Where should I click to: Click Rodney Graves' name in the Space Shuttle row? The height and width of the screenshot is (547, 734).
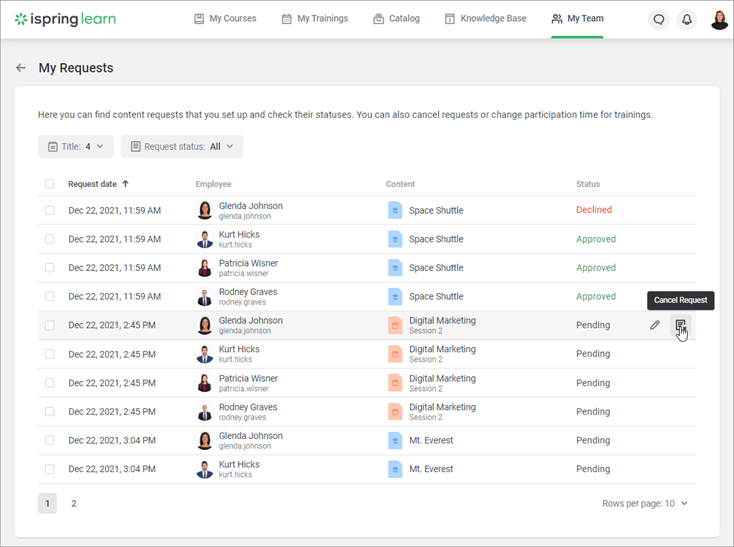click(x=248, y=292)
